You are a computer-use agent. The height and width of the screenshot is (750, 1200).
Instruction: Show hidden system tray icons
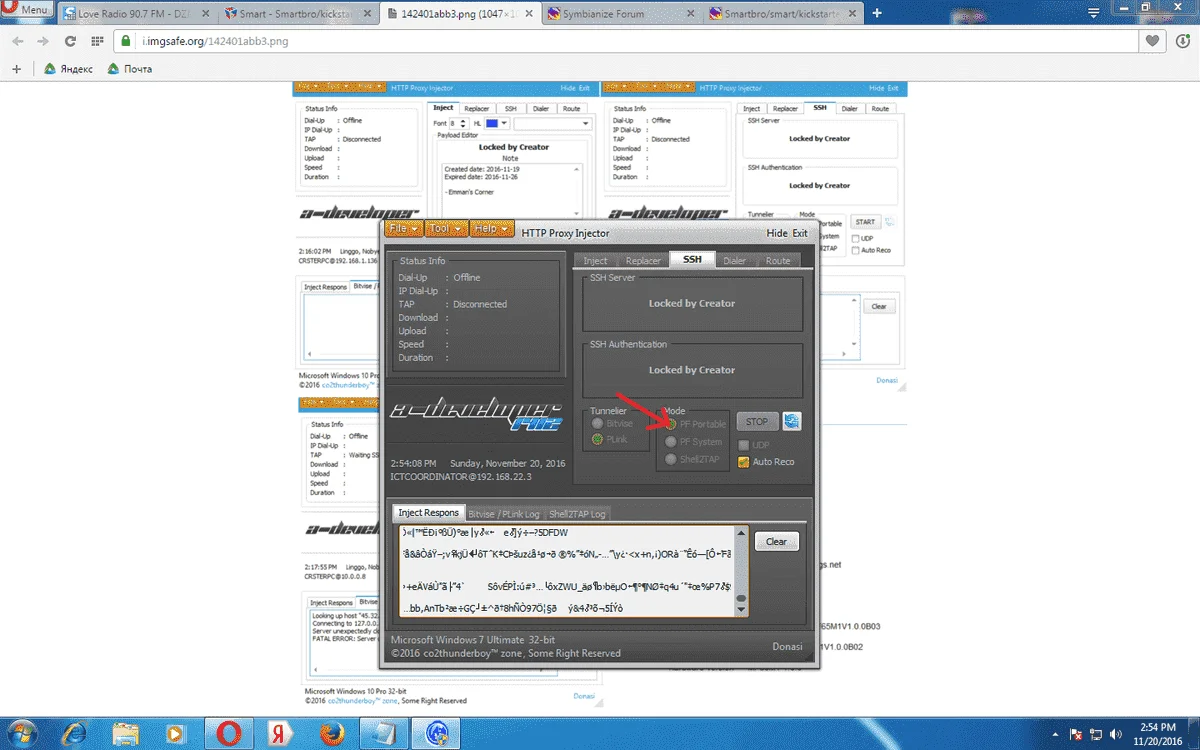coord(1056,733)
